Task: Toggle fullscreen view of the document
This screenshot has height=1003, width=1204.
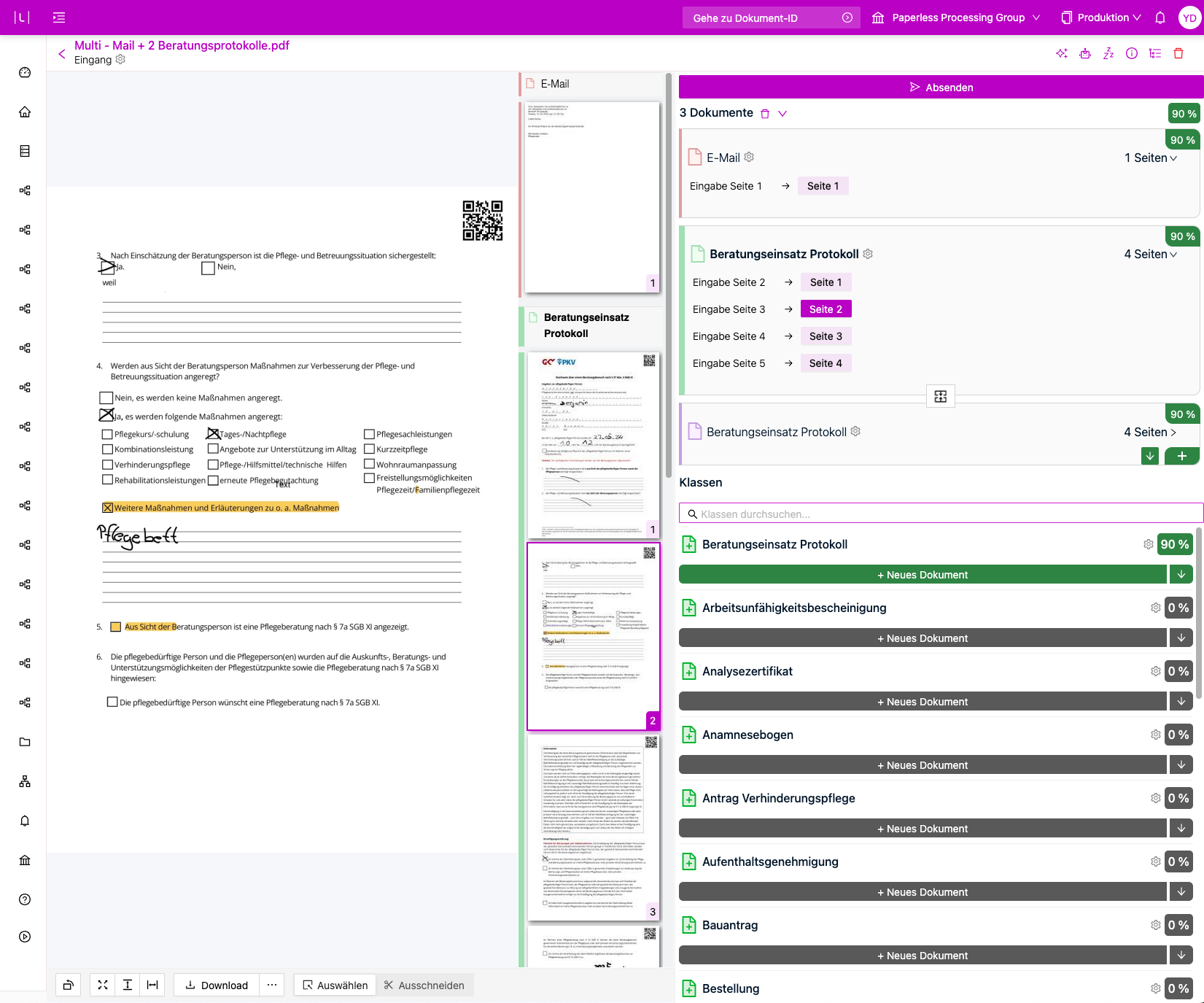Action: point(103,985)
